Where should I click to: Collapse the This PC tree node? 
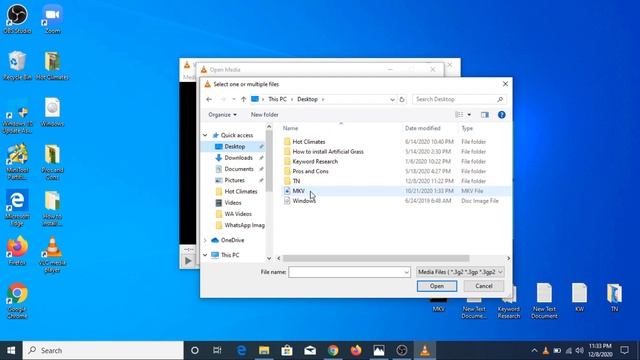tap(205, 255)
